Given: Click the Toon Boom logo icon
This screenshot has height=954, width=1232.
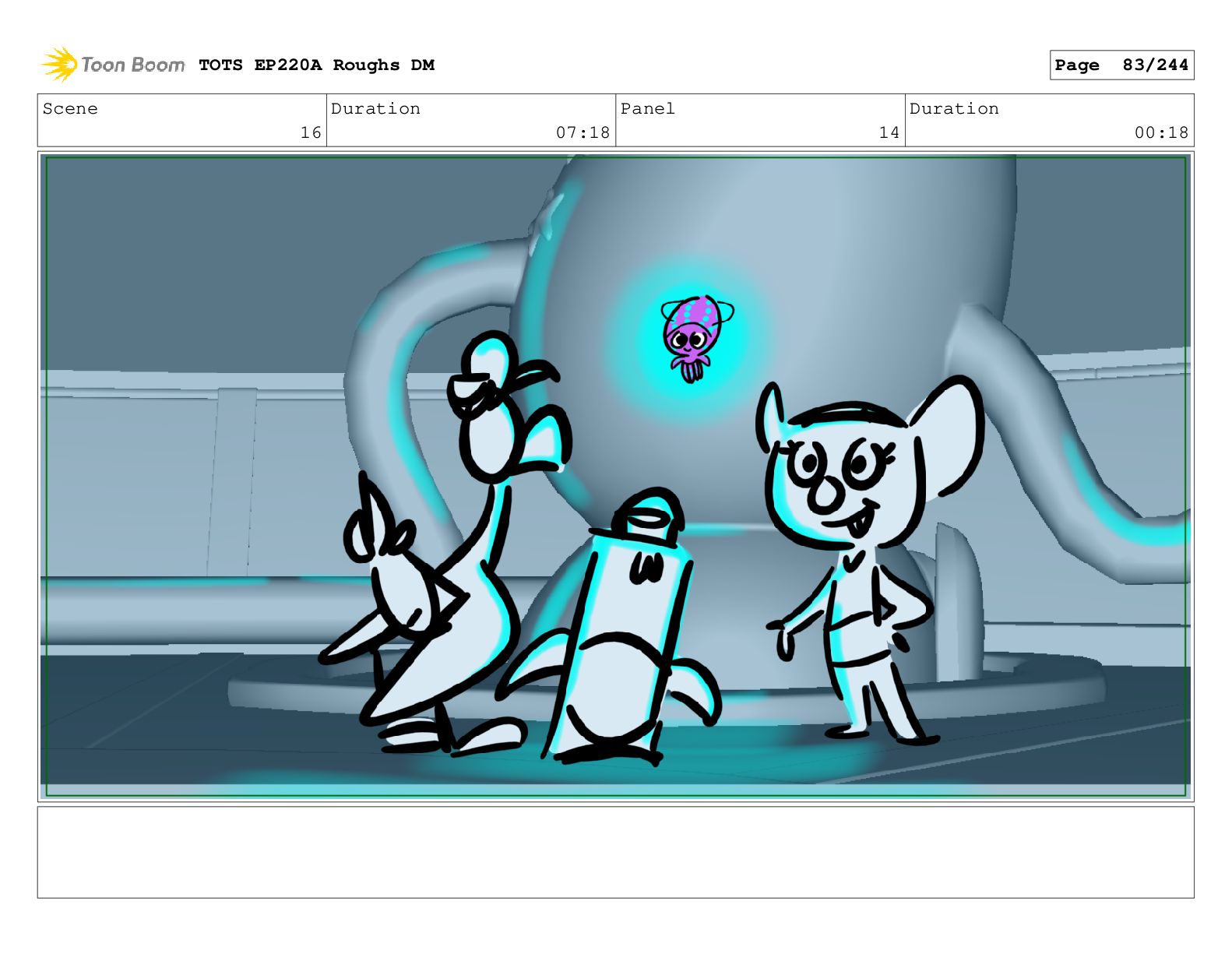Looking at the screenshot, I should [x=59, y=65].
